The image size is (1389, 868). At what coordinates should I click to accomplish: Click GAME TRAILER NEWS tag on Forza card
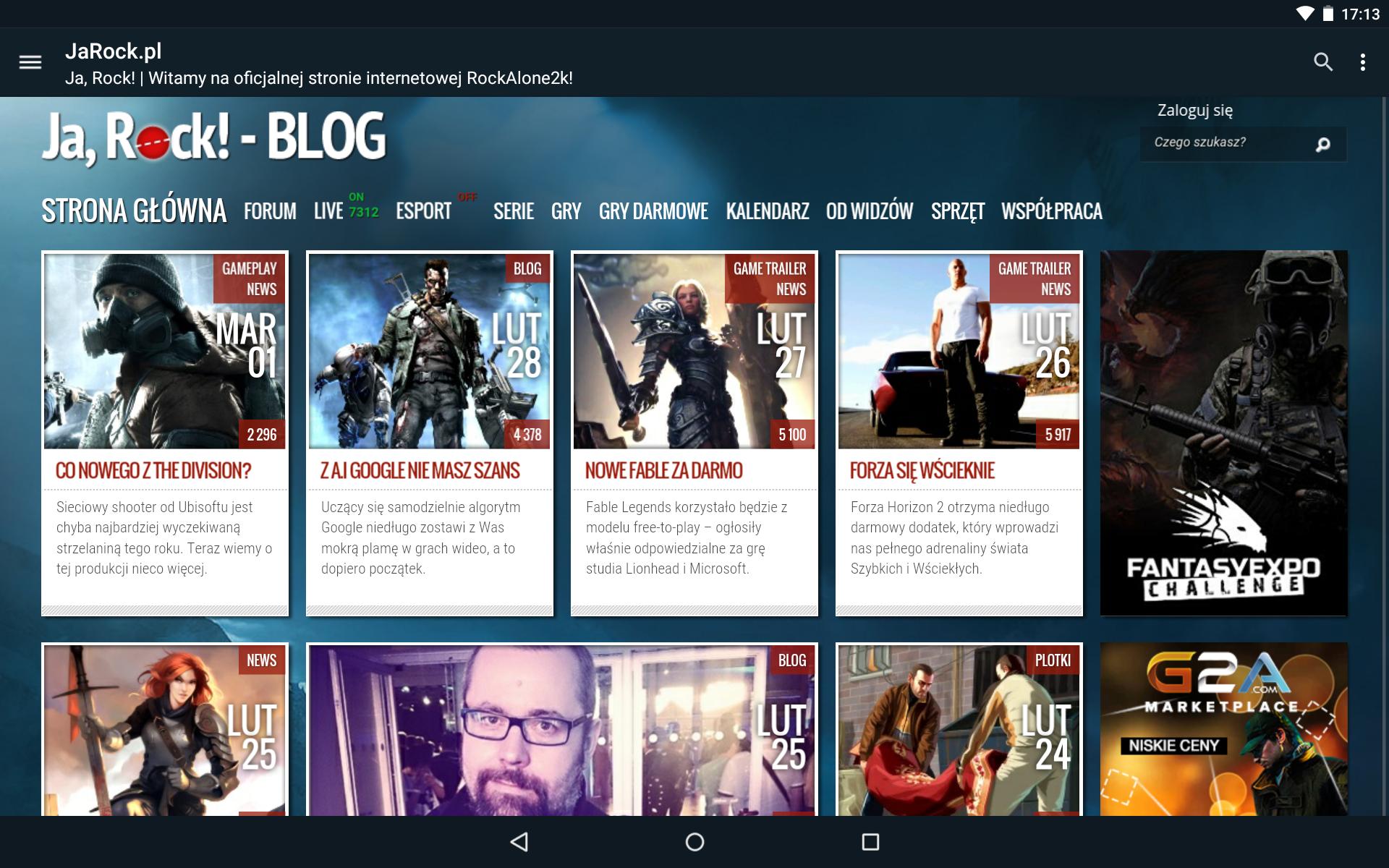[1035, 278]
